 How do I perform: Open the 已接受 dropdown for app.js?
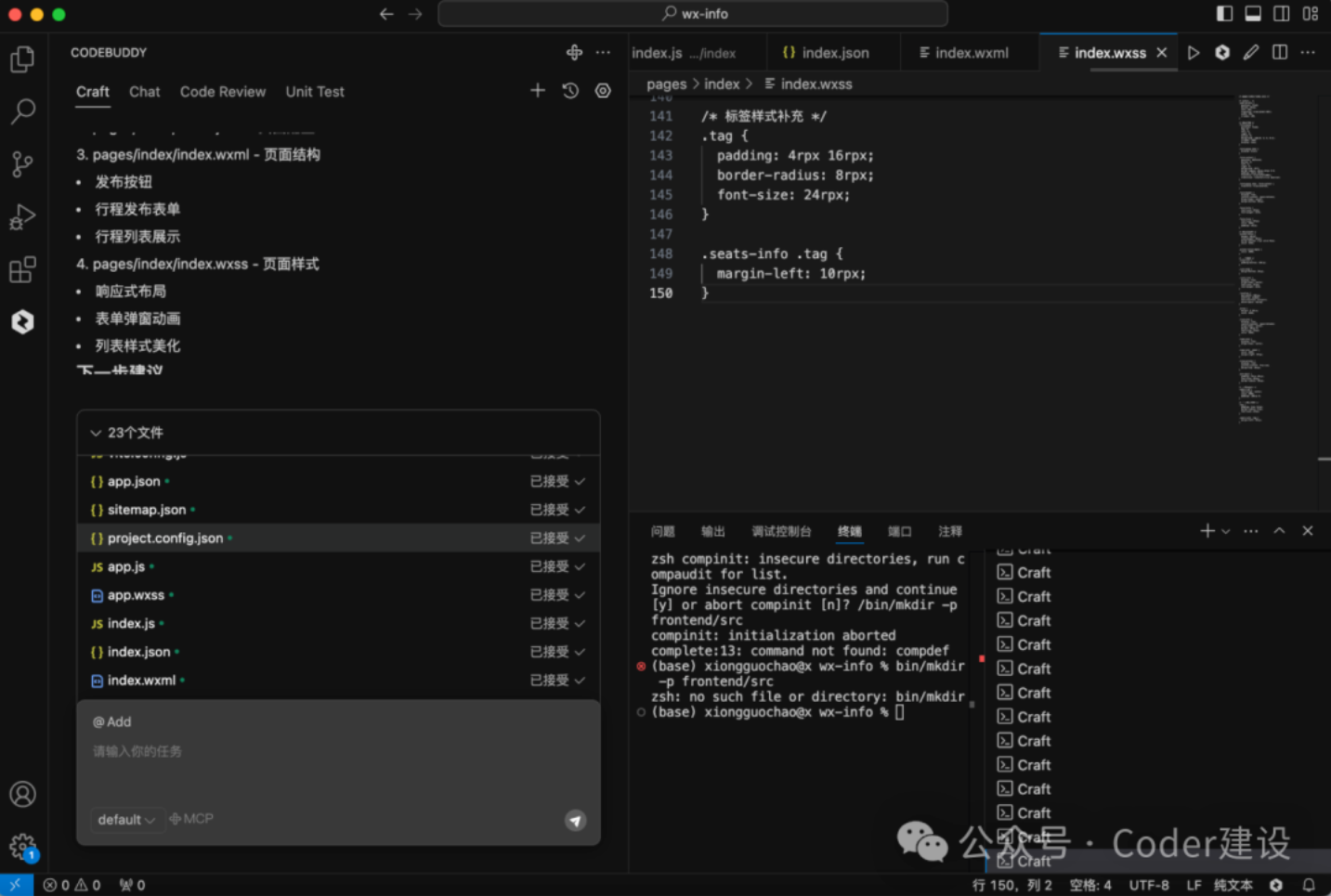[x=557, y=566]
